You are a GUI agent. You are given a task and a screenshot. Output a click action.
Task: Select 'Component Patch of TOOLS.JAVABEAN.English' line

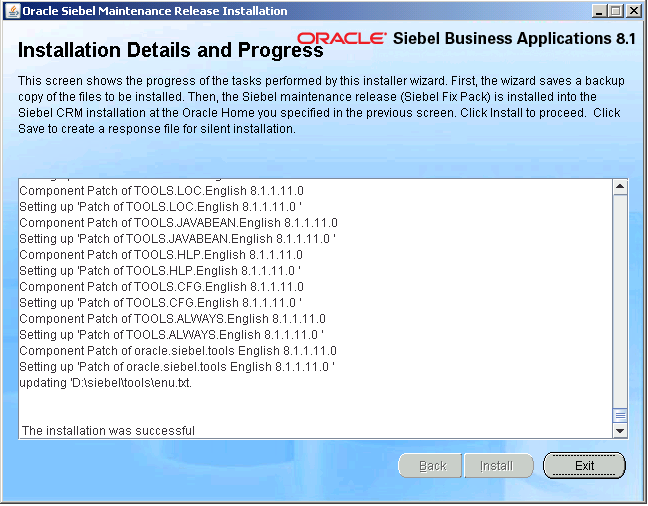tap(179, 222)
